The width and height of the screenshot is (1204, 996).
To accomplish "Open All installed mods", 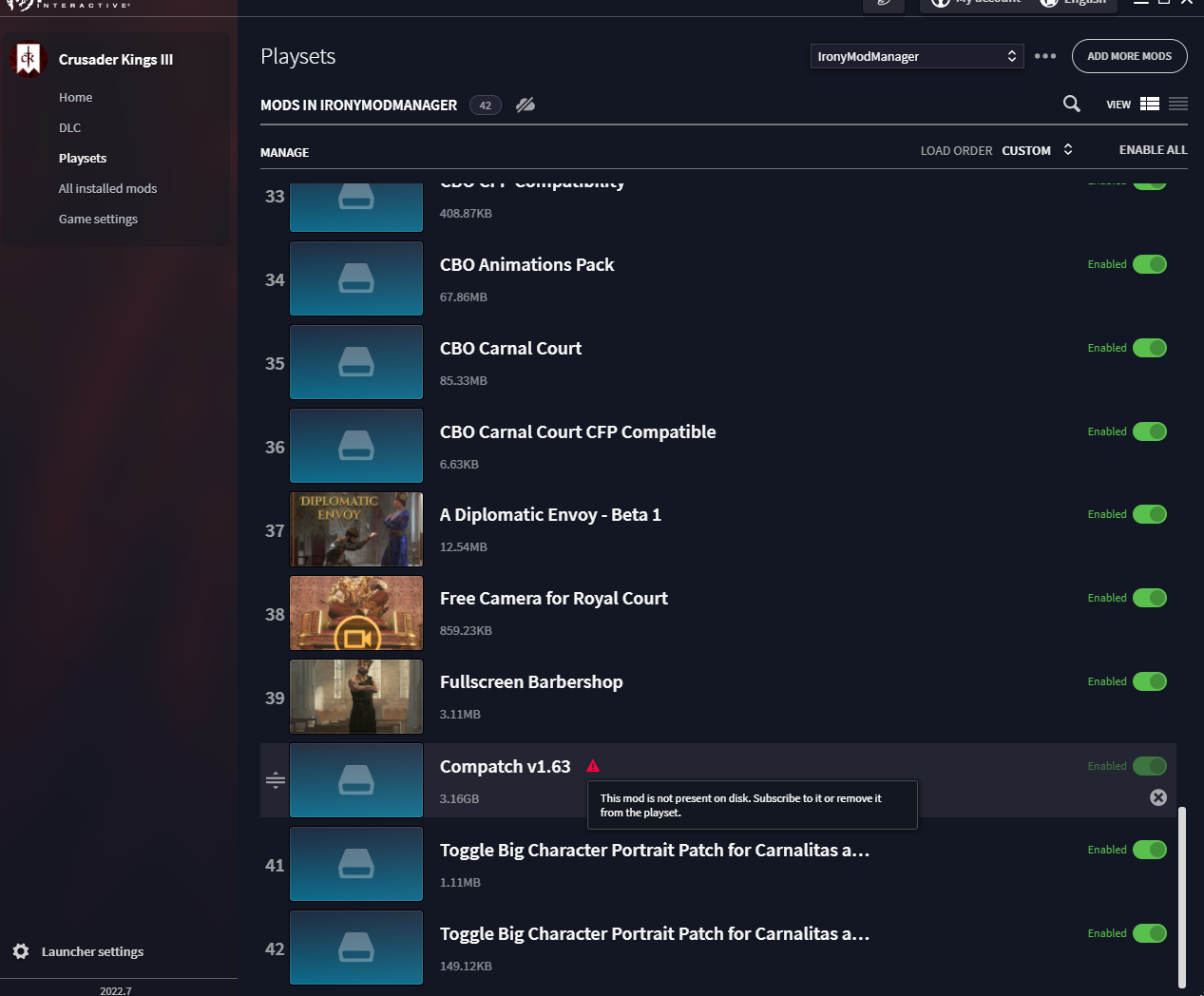I will tap(107, 188).
